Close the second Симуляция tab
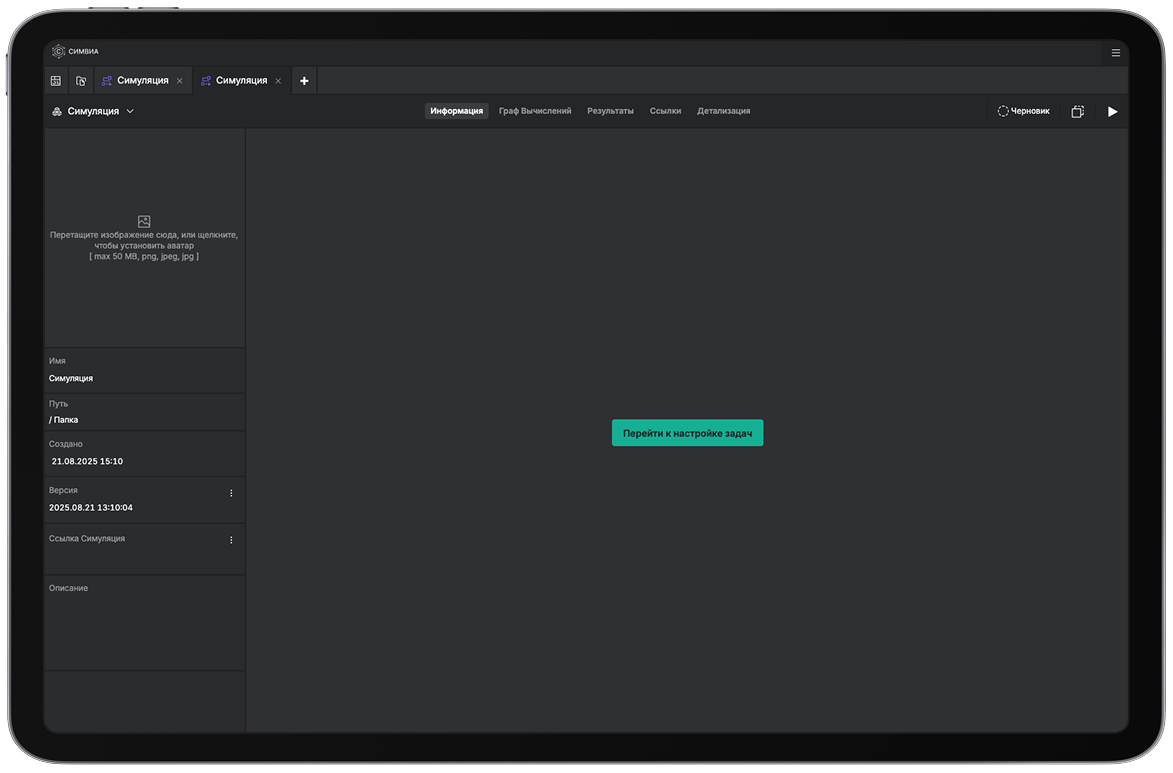 (x=276, y=80)
